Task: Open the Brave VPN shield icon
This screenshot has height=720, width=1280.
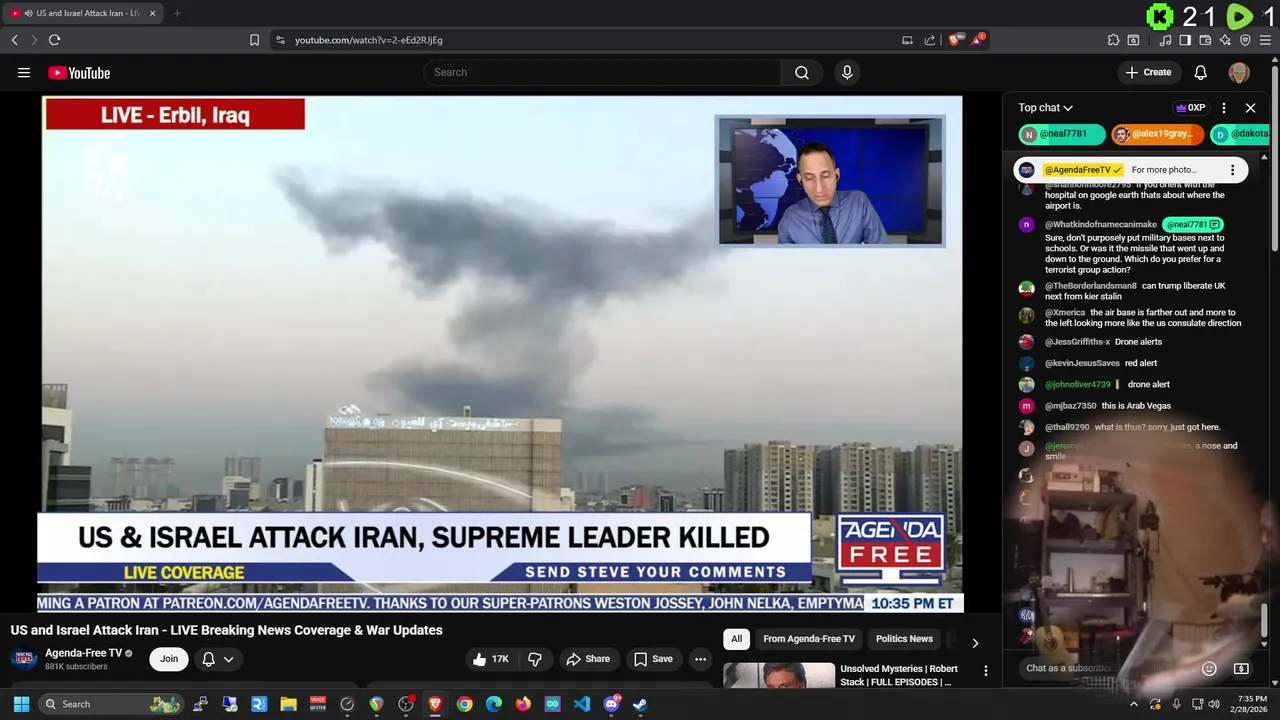Action: tap(1245, 40)
